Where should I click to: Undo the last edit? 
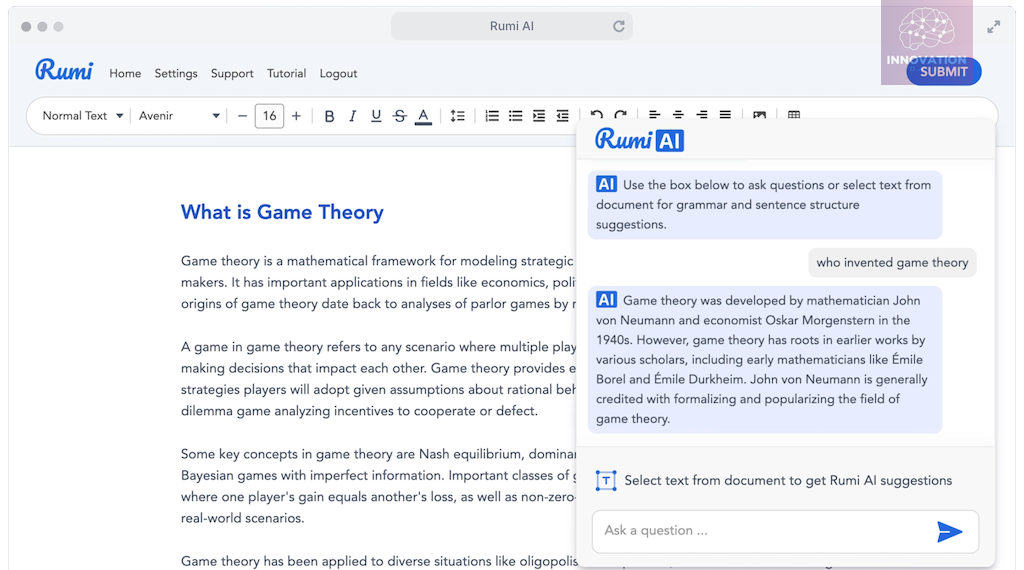[x=596, y=114]
